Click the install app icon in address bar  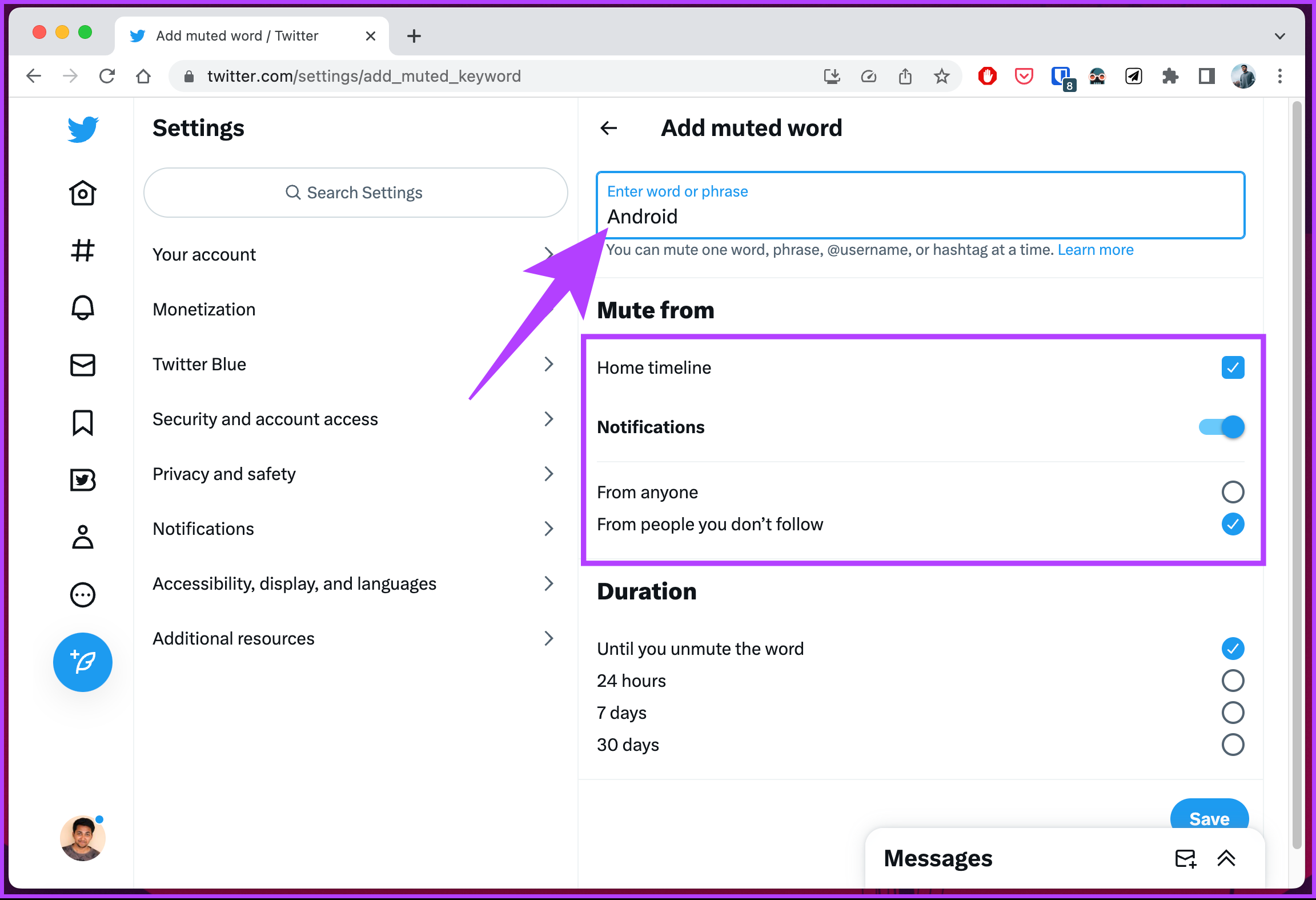832,76
